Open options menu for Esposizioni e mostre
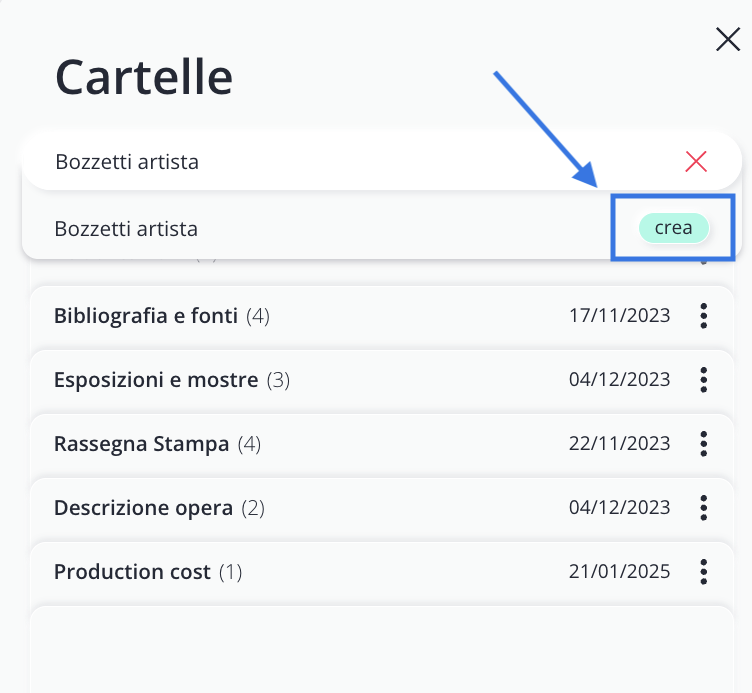This screenshot has width=752, height=693. [704, 380]
